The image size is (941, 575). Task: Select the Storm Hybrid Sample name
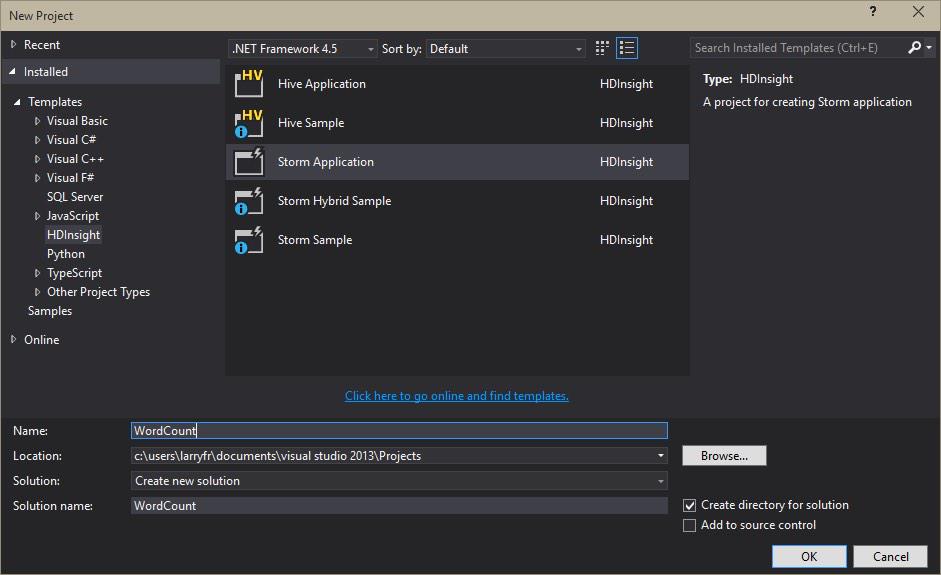[x=334, y=201]
